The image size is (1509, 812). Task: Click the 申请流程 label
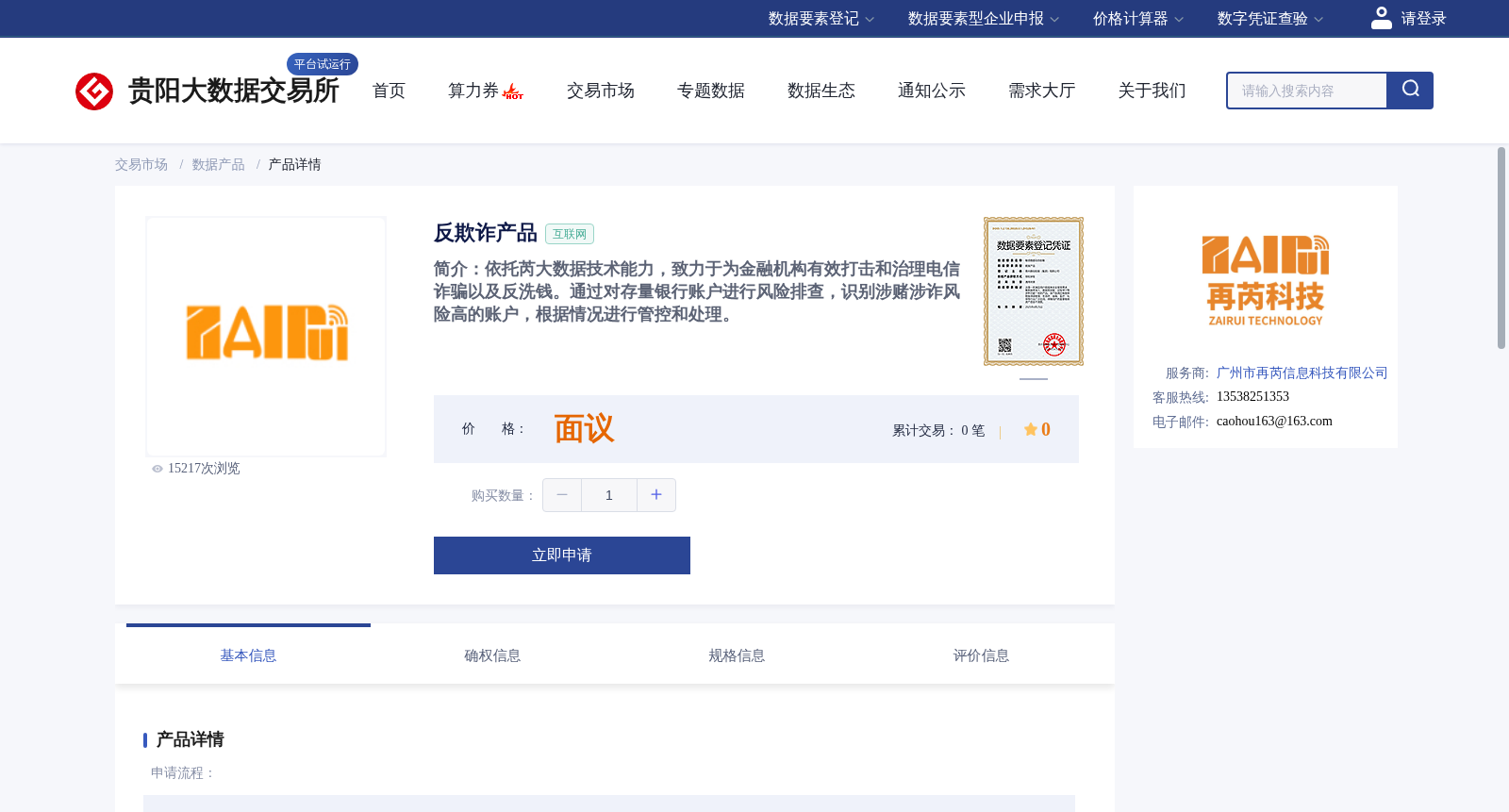[183, 773]
